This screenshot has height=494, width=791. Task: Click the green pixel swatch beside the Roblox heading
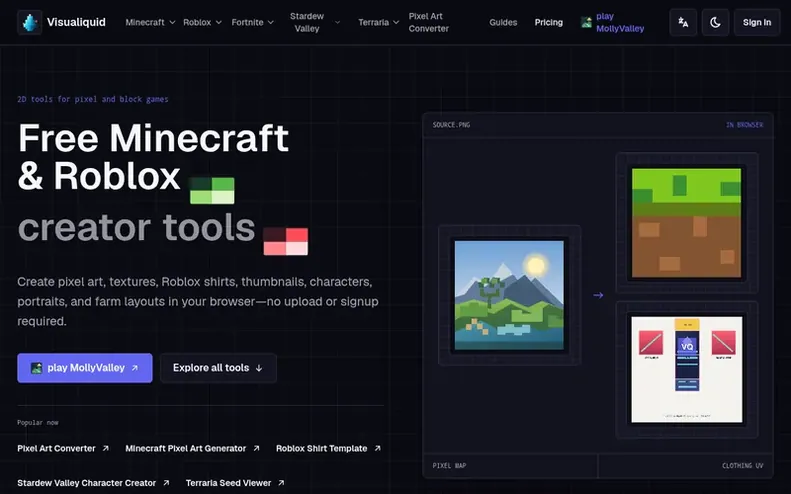pyautogui.click(x=212, y=190)
